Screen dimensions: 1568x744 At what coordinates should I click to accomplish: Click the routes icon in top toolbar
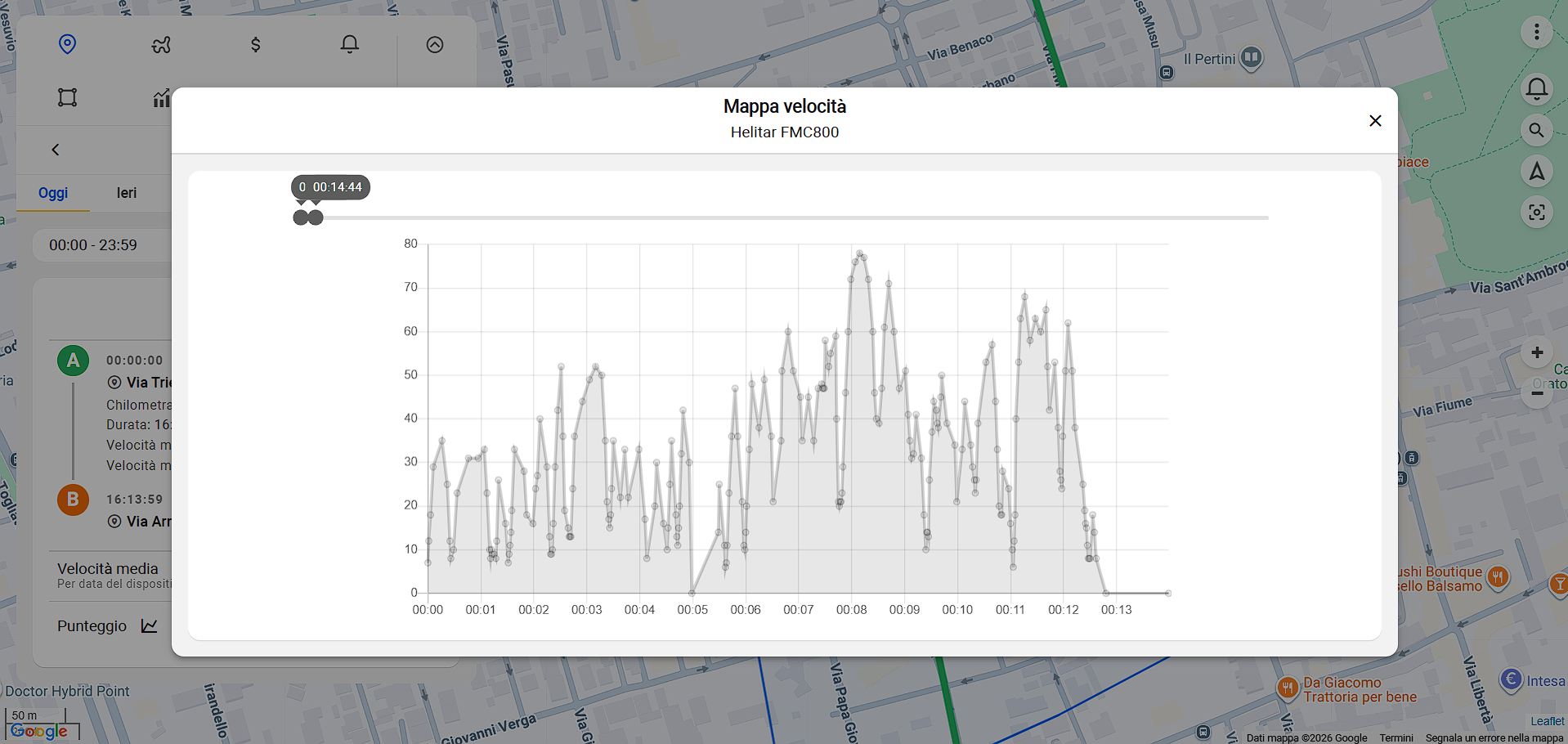click(161, 44)
